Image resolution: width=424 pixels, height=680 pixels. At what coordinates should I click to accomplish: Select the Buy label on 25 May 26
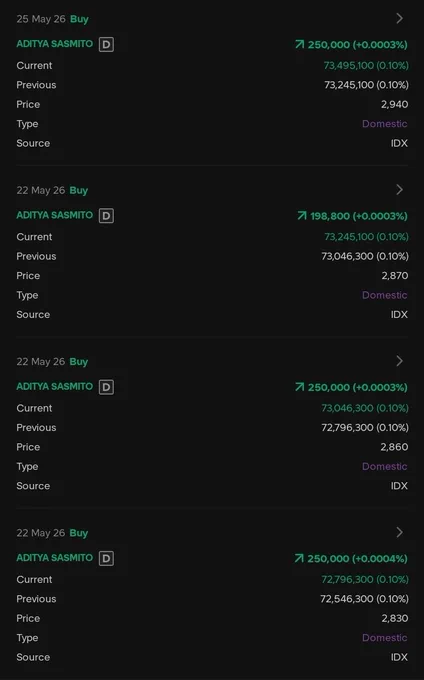point(79,19)
